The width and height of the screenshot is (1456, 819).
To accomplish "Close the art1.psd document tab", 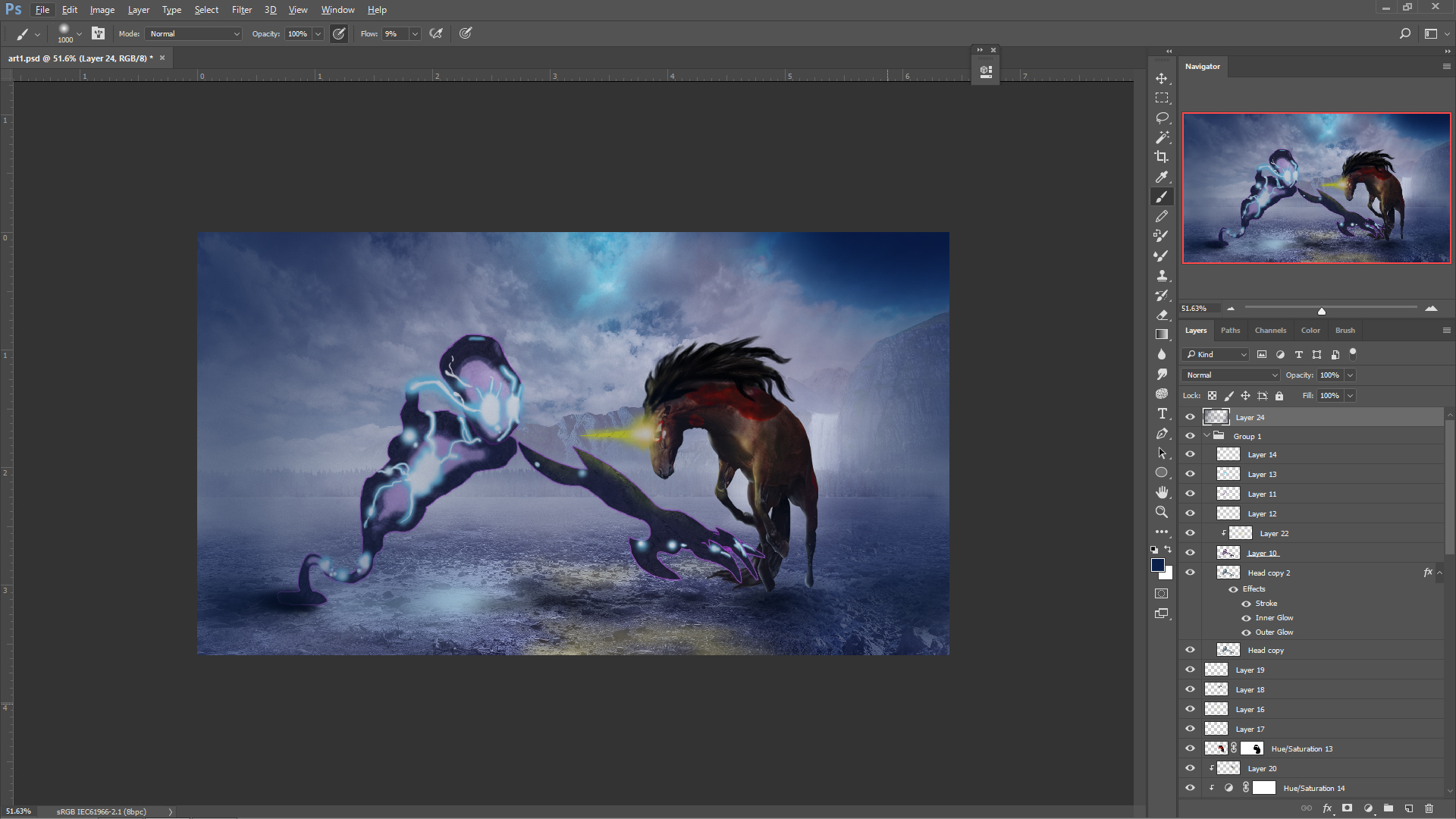I will [162, 58].
